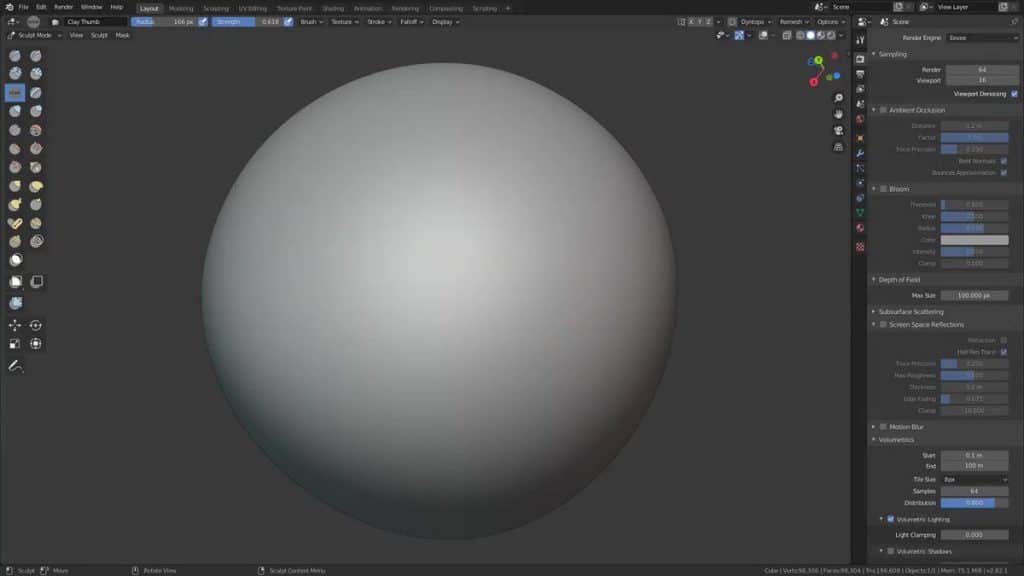Viewport: 1024px width, 576px height.
Task: Select the Draw brush at top of toolbar
Action: pyautogui.click(x=14, y=57)
